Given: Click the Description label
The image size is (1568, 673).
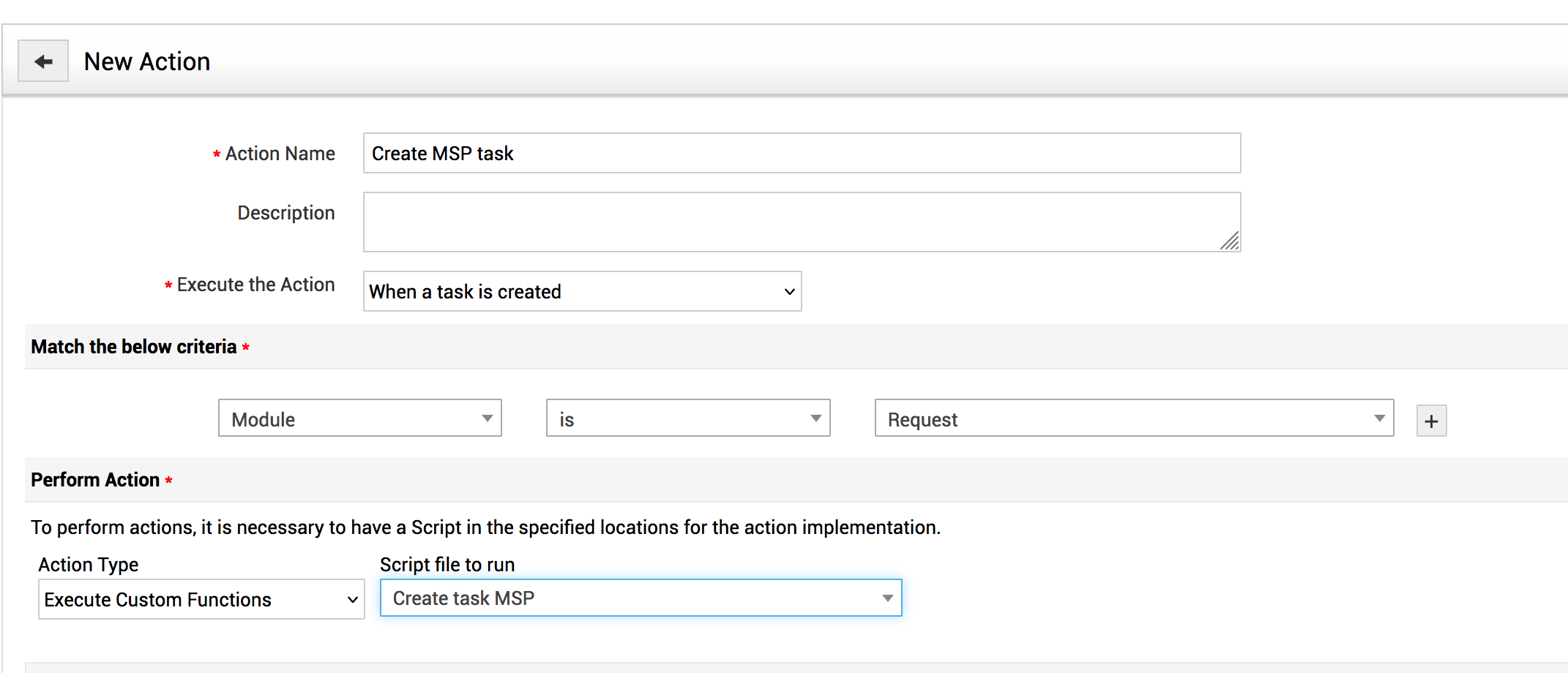Looking at the screenshot, I should click(285, 213).
